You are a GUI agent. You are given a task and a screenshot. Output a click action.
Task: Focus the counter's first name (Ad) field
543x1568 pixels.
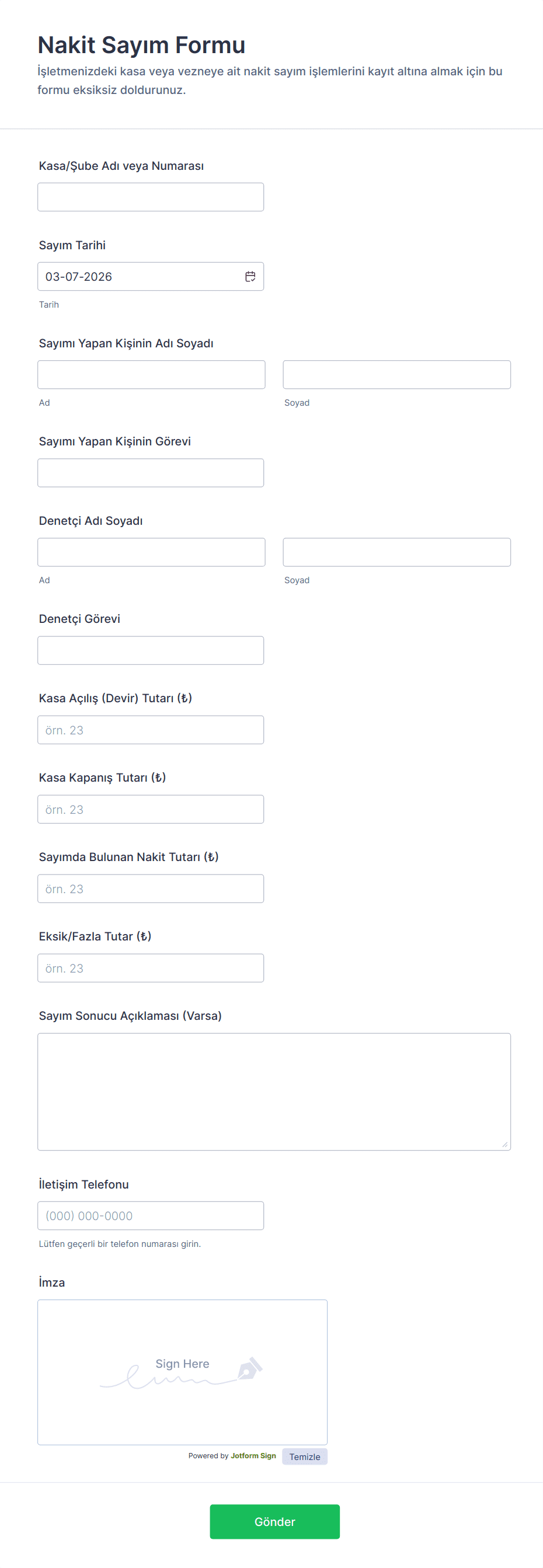point(151,375)
